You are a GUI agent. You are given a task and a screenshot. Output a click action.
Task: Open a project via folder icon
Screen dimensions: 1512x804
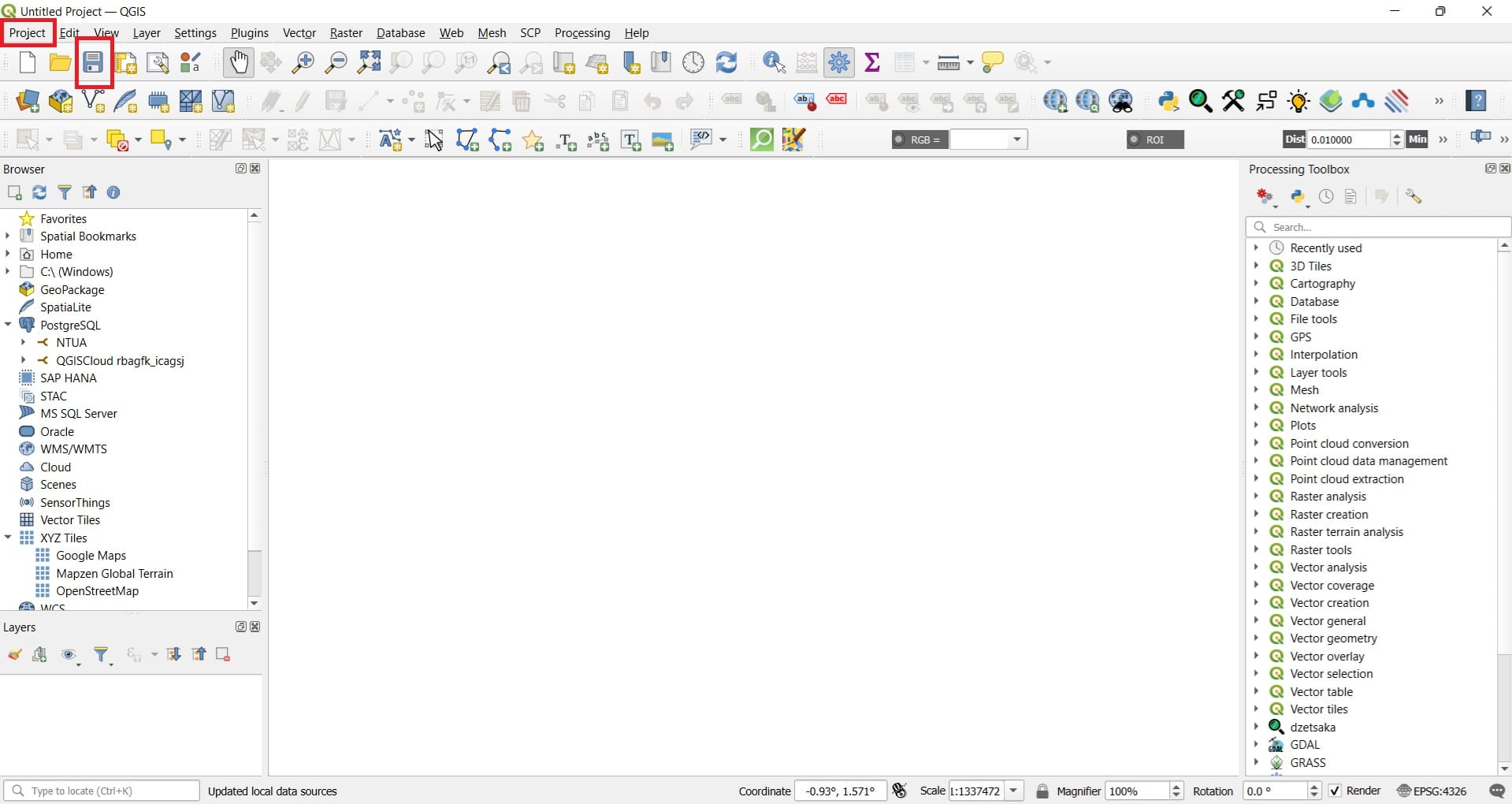[x=60, y=62]
